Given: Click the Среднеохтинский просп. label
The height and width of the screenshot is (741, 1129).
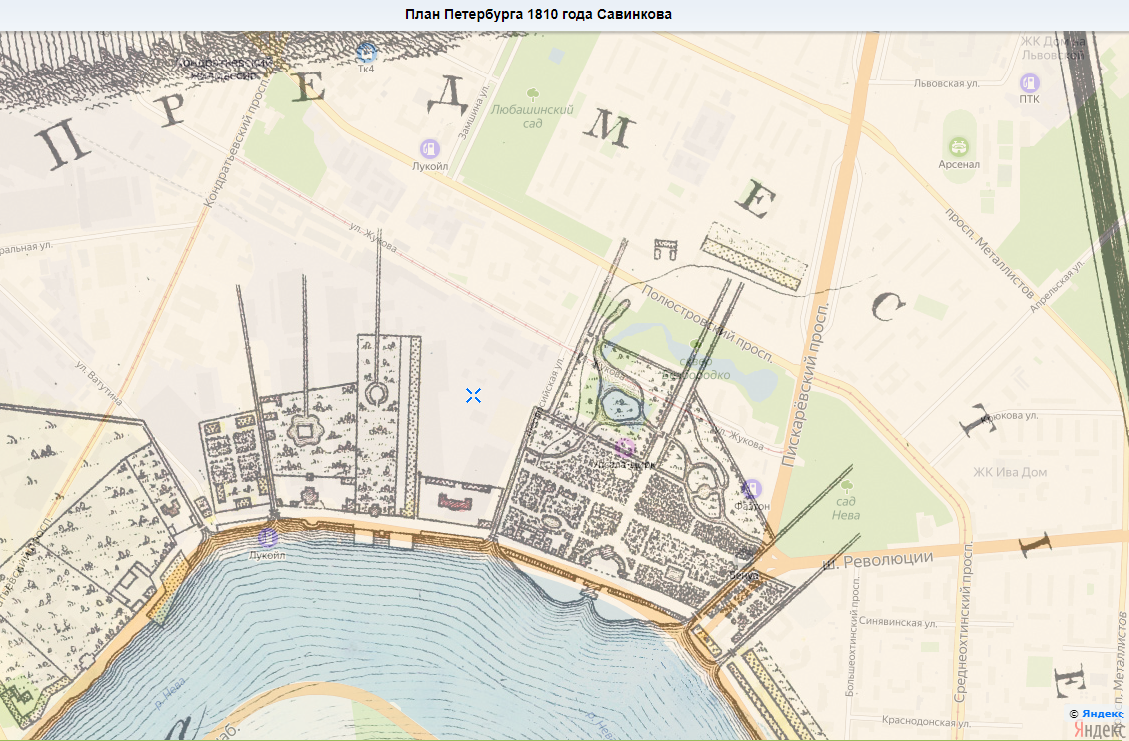Looking at the screenshot, I should pyautogui.click(x=963, y=622).
